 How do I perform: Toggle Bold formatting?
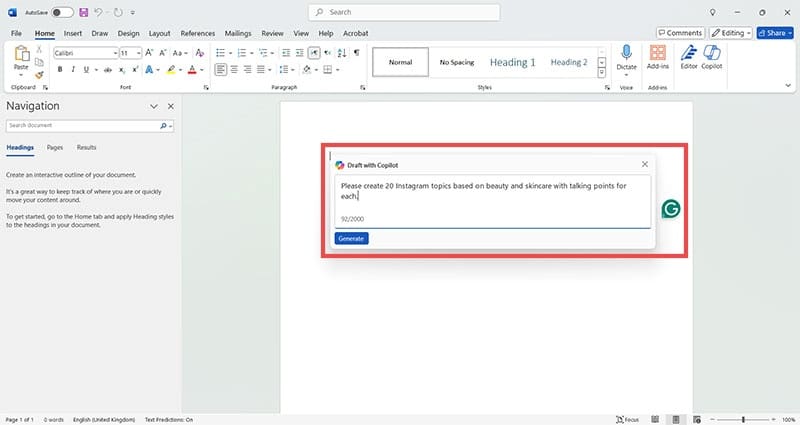(60, 69)
